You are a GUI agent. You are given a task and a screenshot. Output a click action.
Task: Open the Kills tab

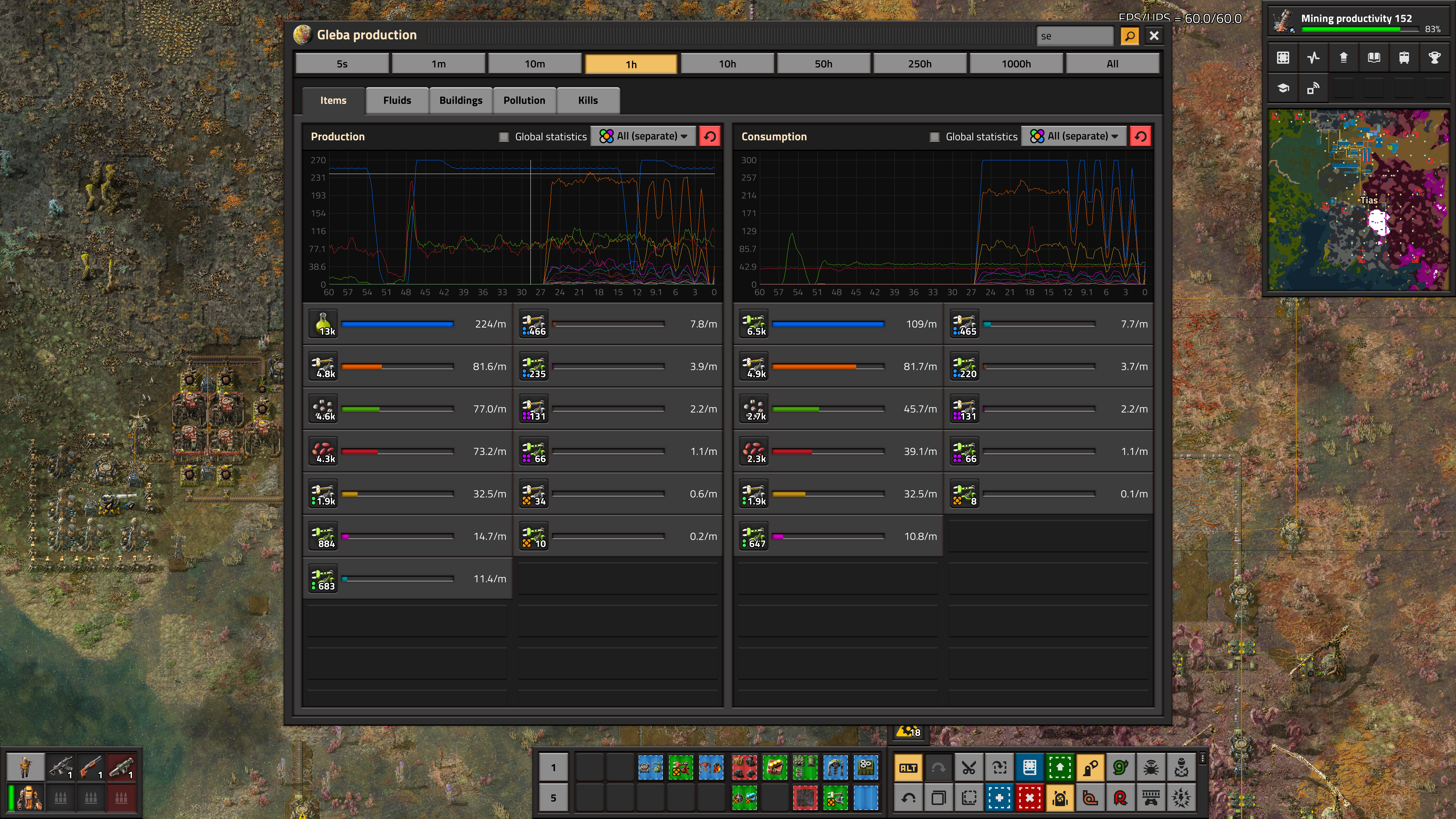click(588, 100)
